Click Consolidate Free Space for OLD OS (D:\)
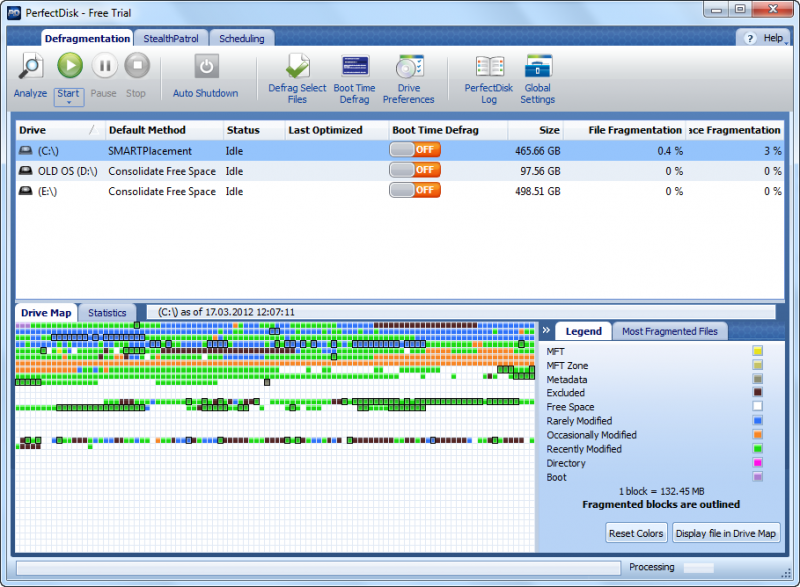800x587 pixels. point(162,171)
